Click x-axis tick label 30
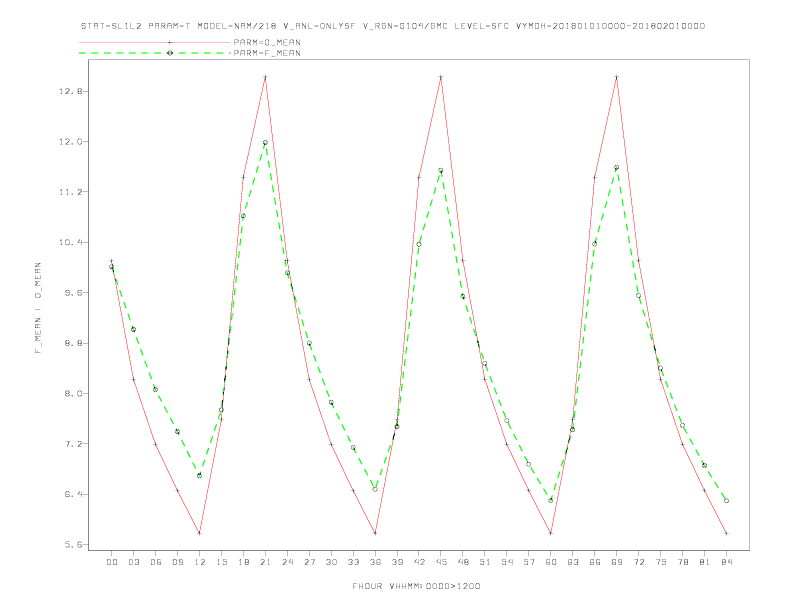Viewport: 792px width, 612px height. [x=331, y=562]
